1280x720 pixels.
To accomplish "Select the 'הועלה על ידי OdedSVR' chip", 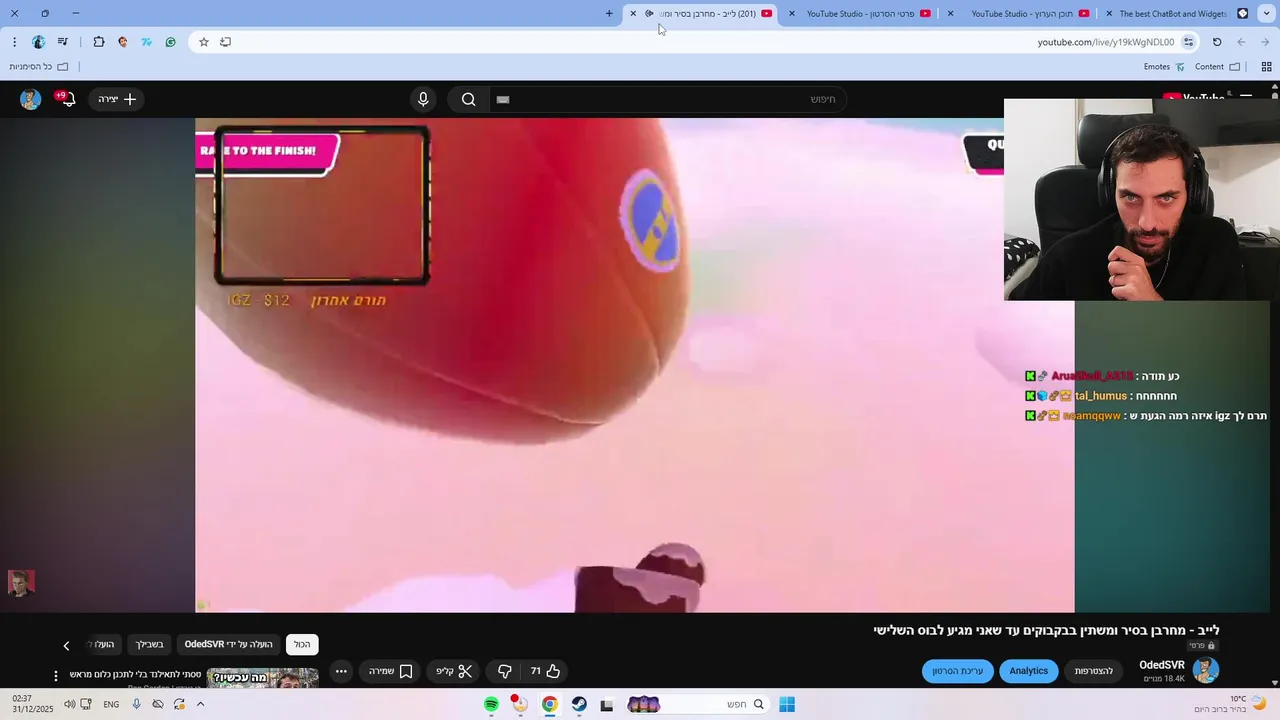I will point(229,644).
